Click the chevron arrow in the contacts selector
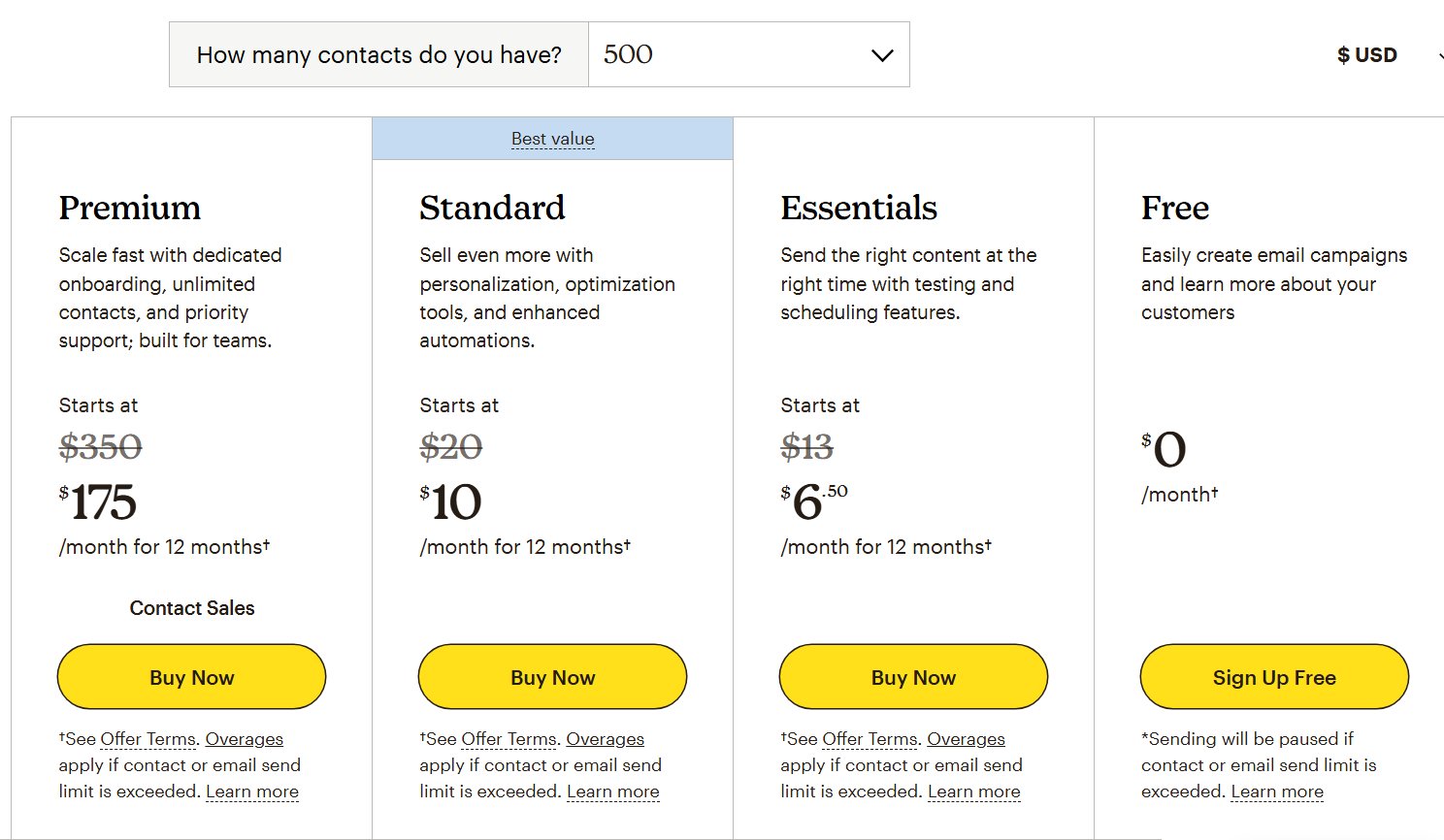The image size is (1444, 840). click(882, 55)
